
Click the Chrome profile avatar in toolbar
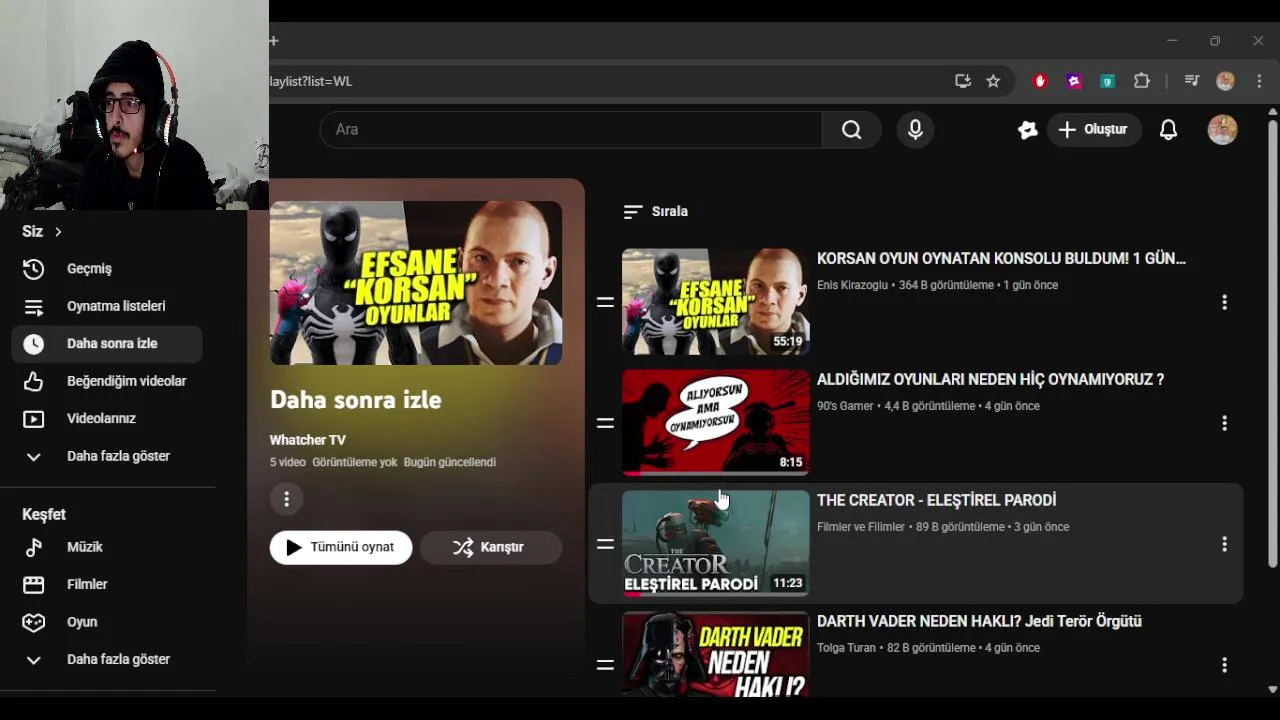(1225, 81)
